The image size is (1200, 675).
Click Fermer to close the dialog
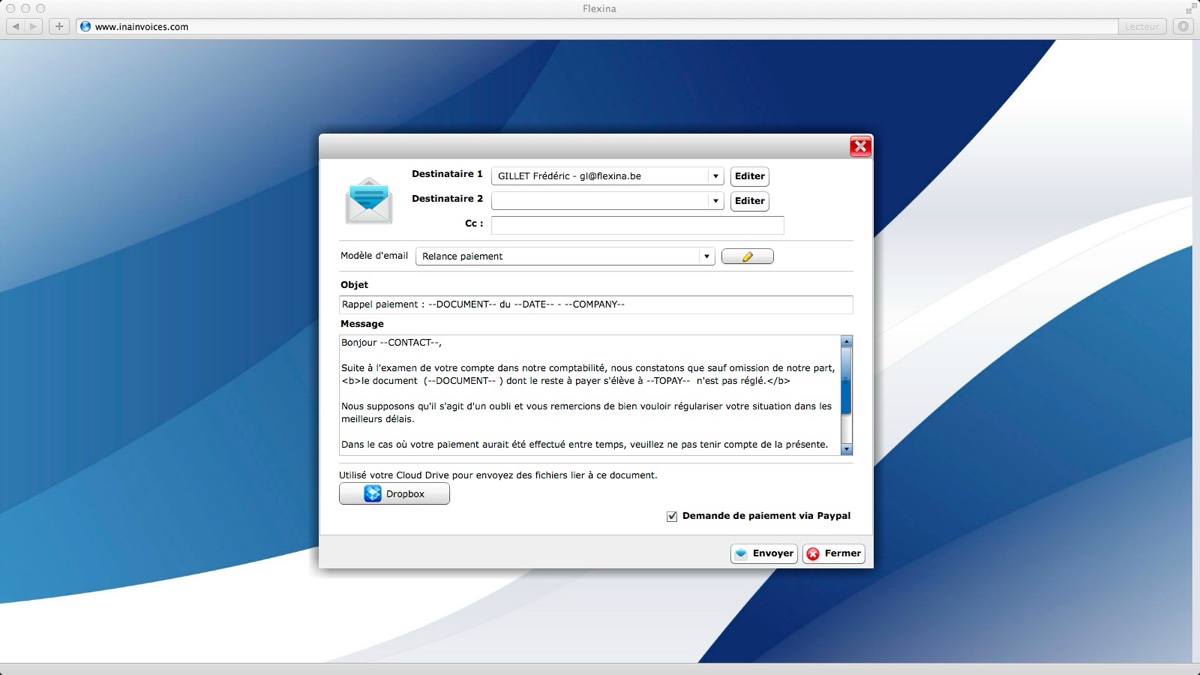tap(833, 553)
